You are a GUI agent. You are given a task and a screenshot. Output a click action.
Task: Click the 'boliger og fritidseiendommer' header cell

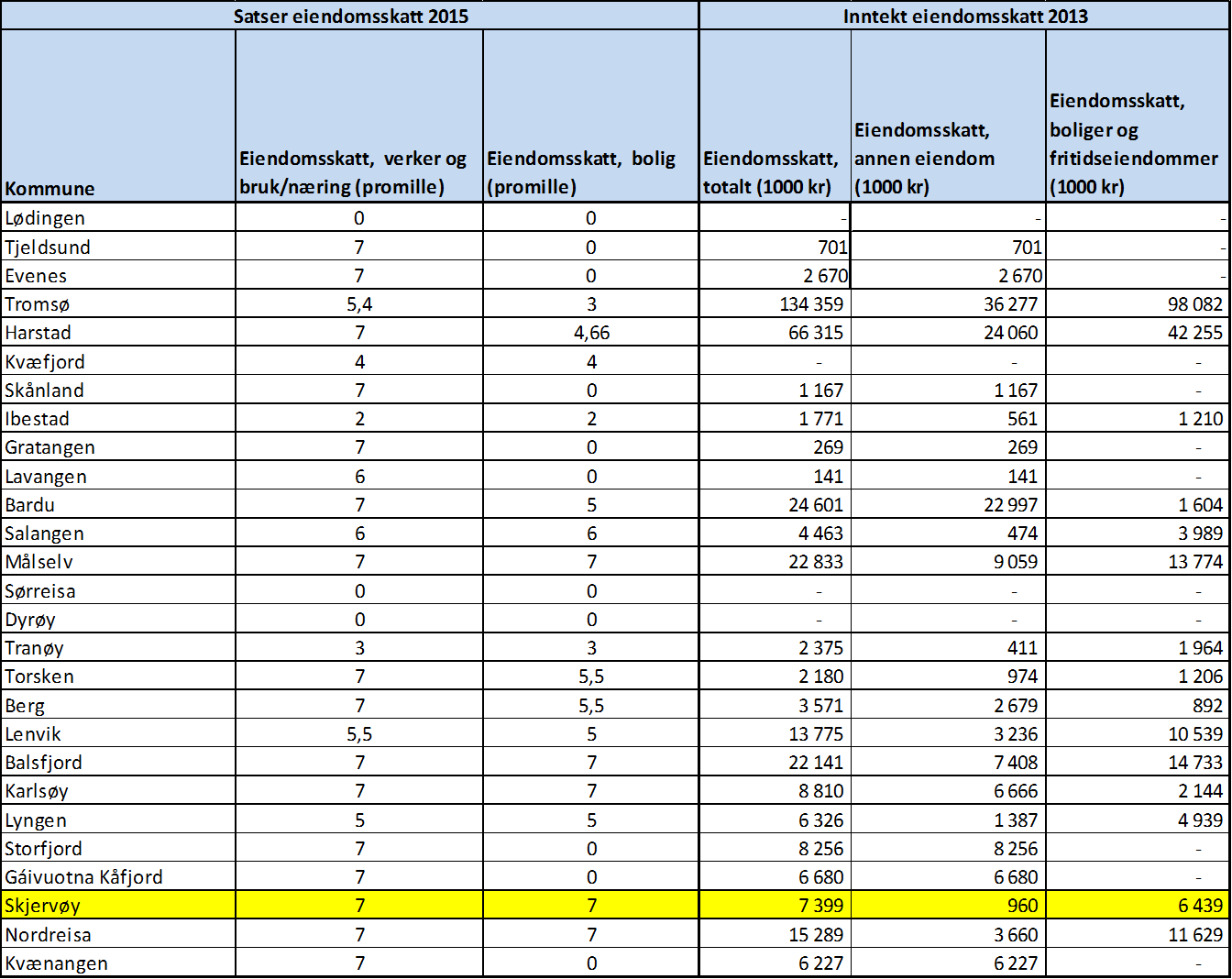pos(1138,116)
